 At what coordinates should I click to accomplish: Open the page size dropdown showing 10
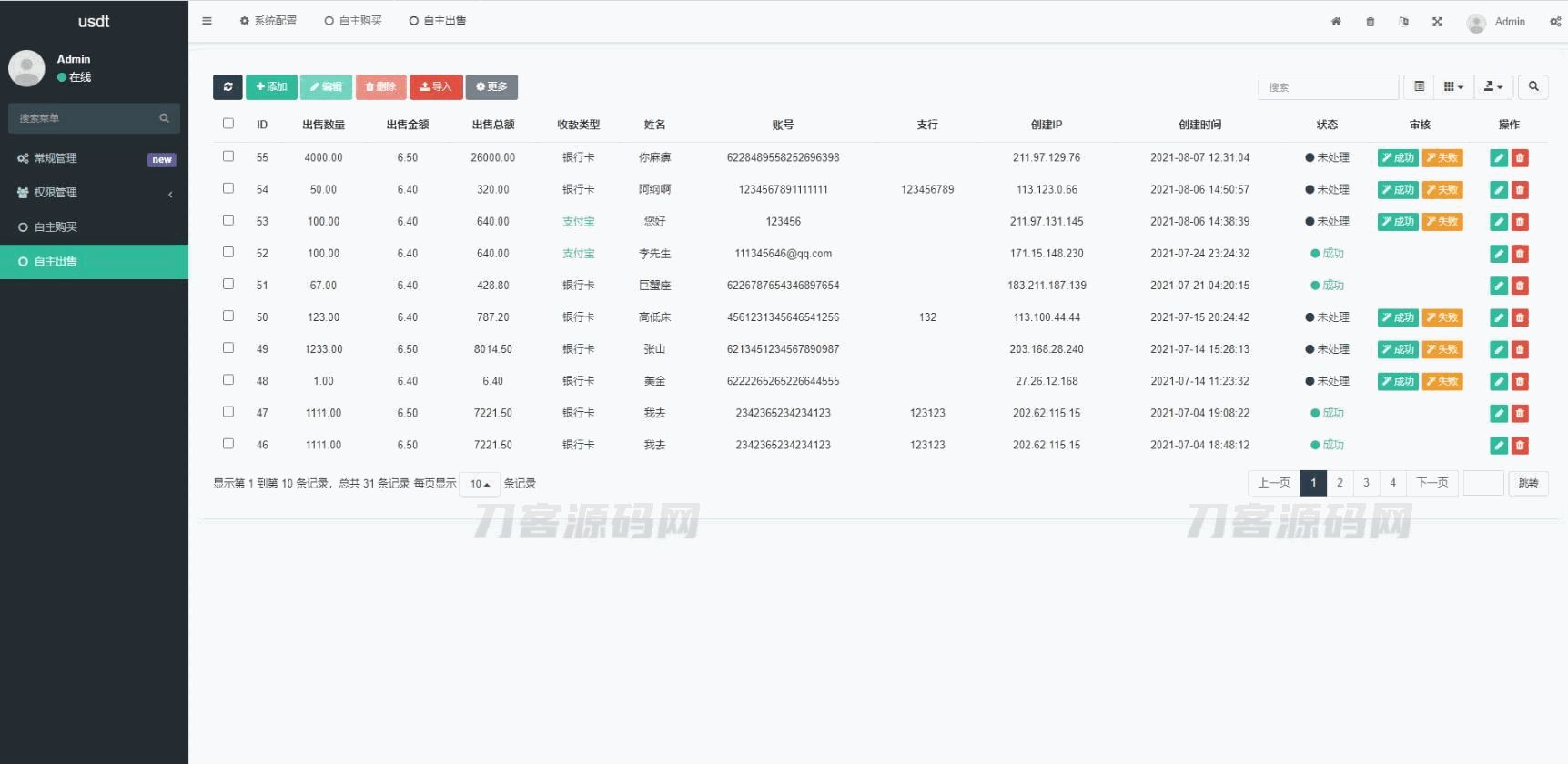(480, 484)
